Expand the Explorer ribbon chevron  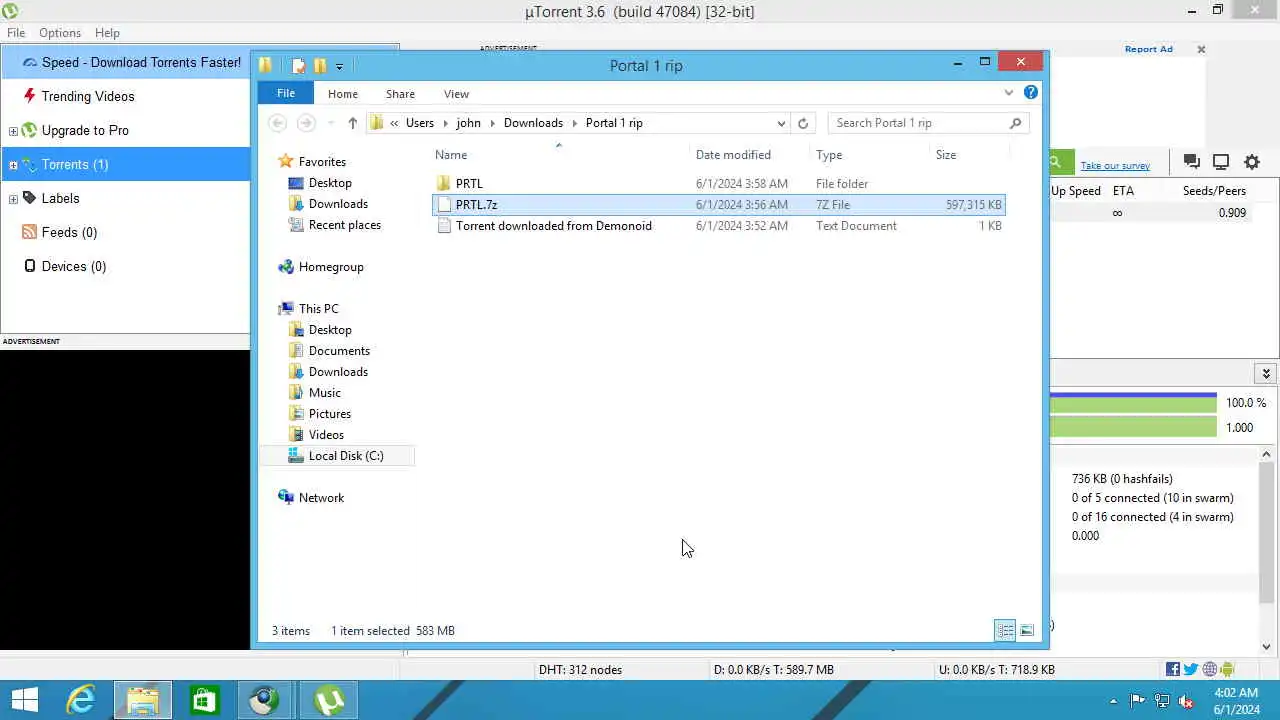[x=1008, y=93]
